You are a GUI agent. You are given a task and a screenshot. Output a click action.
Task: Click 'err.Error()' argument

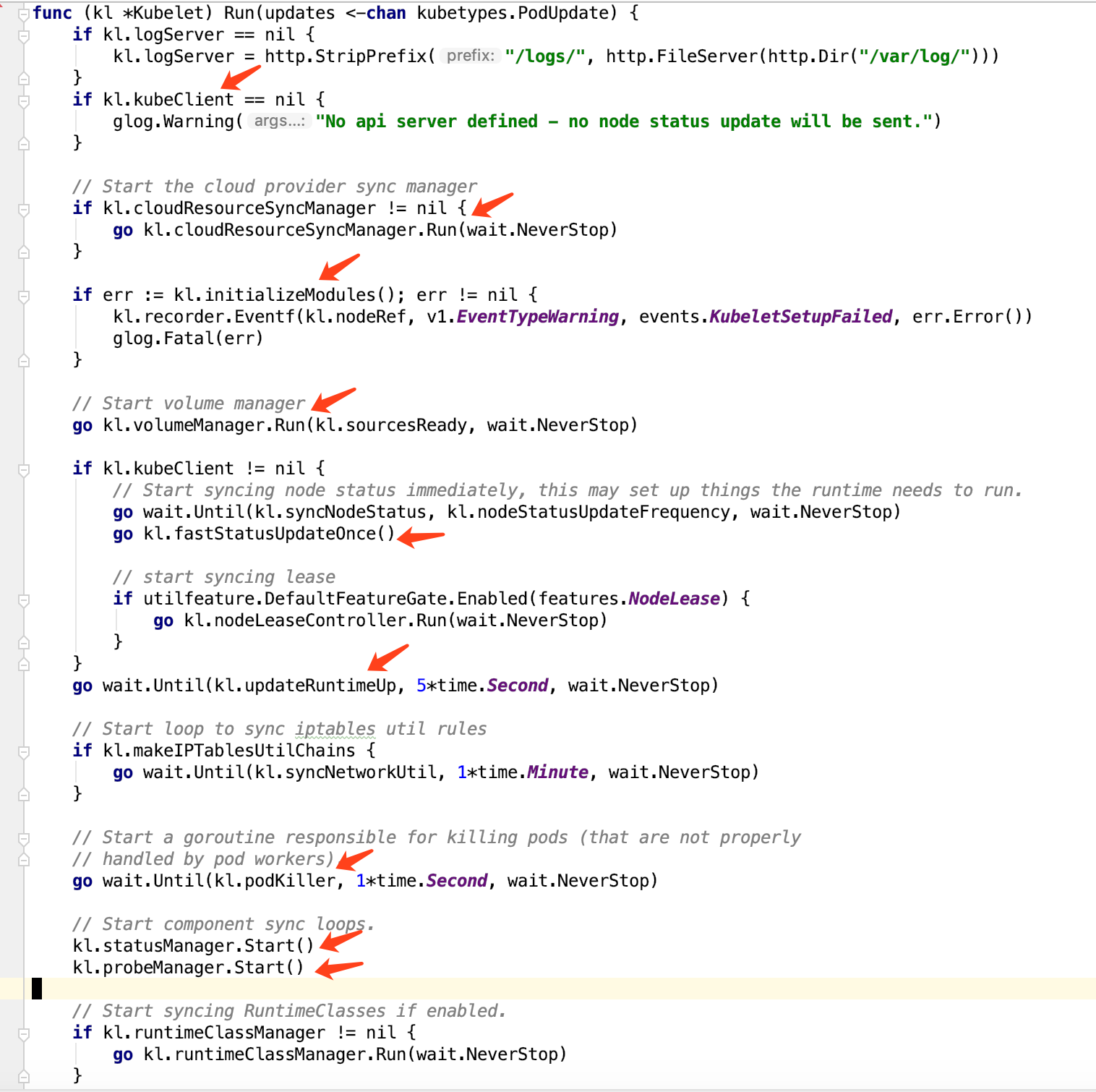tap(967, 317)
